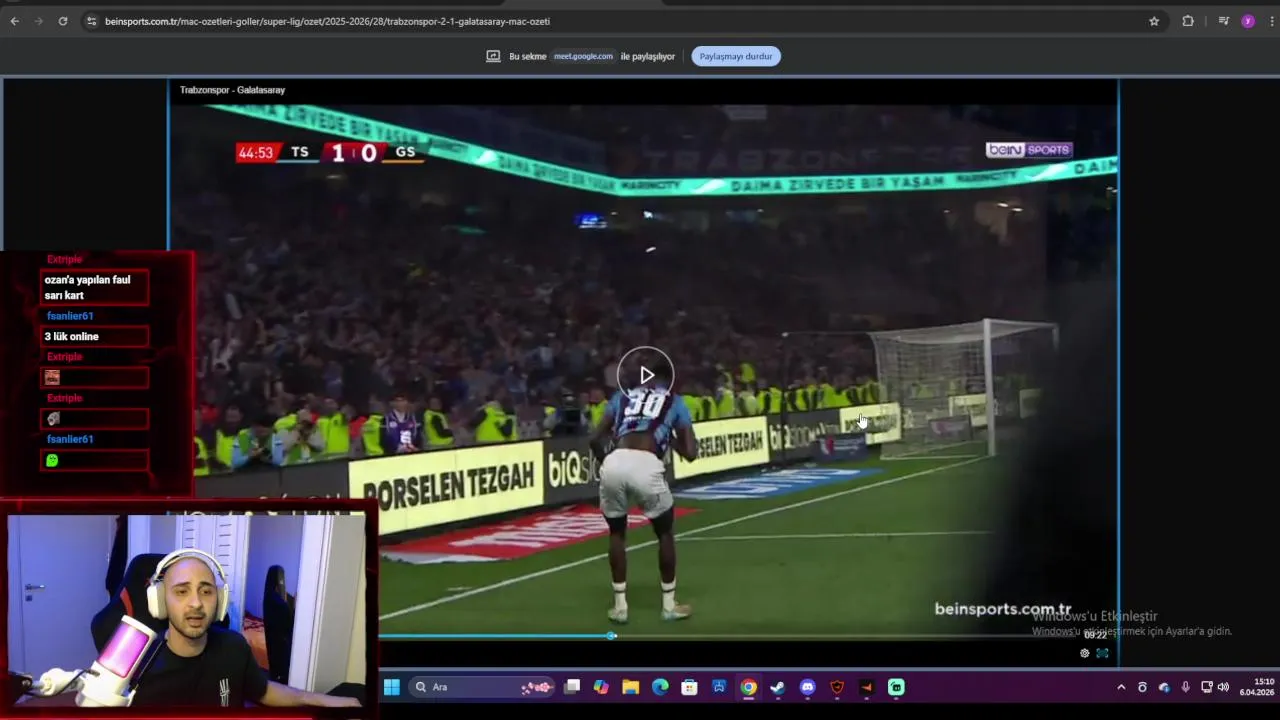Open the blue app icon beside Microsoft Store
Viewport: 1280px width, 720px height.
(719, 687)
